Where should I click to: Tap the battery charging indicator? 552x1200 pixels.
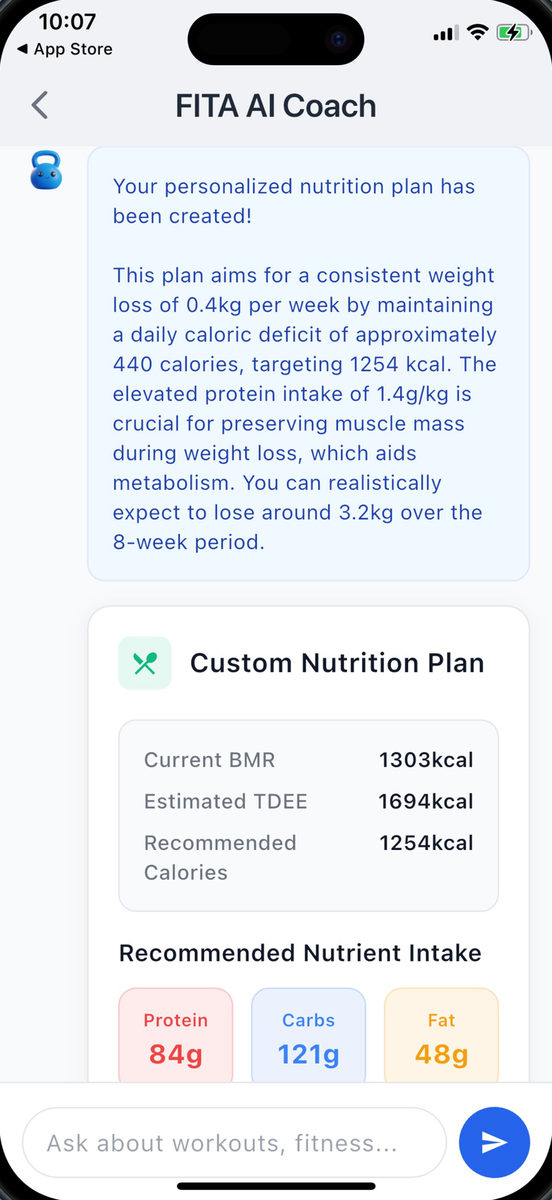(515, 32)
